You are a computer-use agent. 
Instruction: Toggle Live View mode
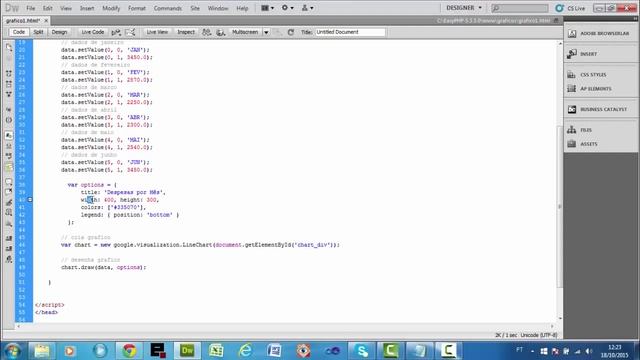coord(157,32)
